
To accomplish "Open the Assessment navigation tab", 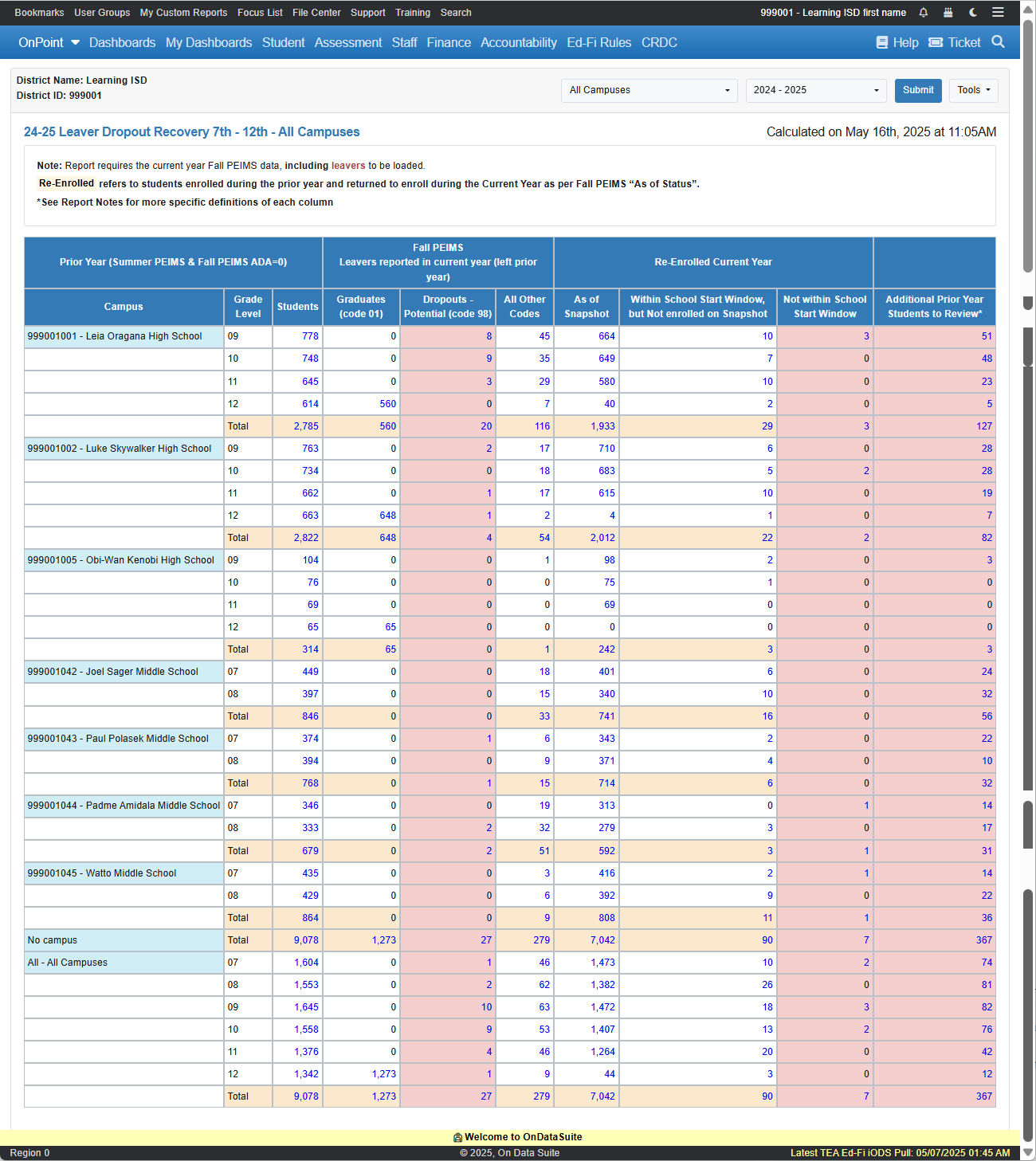I will coord(348,42).
